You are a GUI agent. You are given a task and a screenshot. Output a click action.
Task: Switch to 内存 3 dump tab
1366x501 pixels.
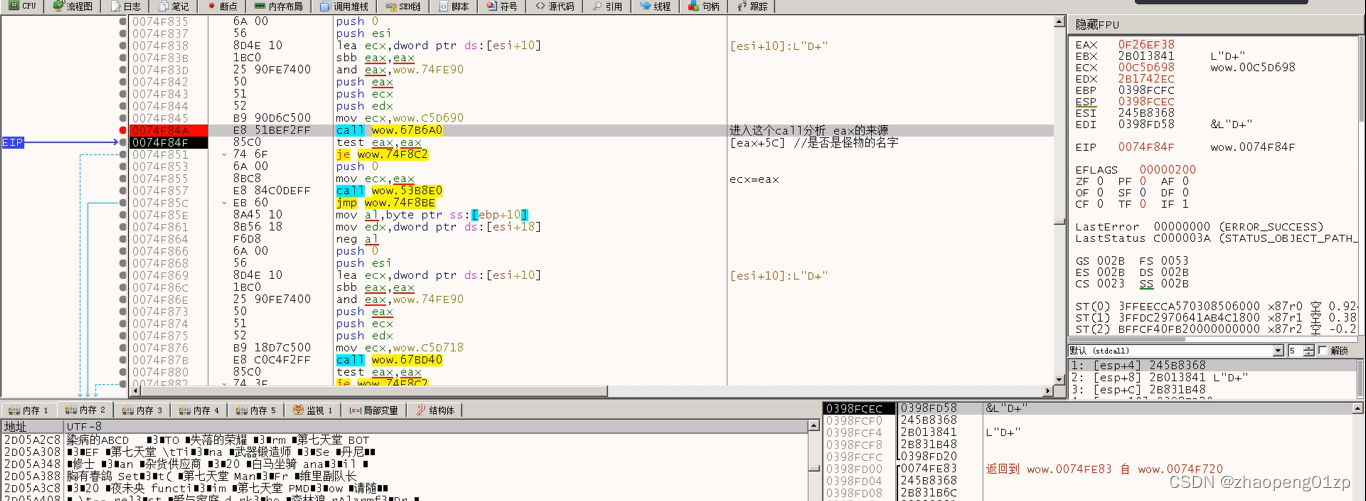[142, 410]
